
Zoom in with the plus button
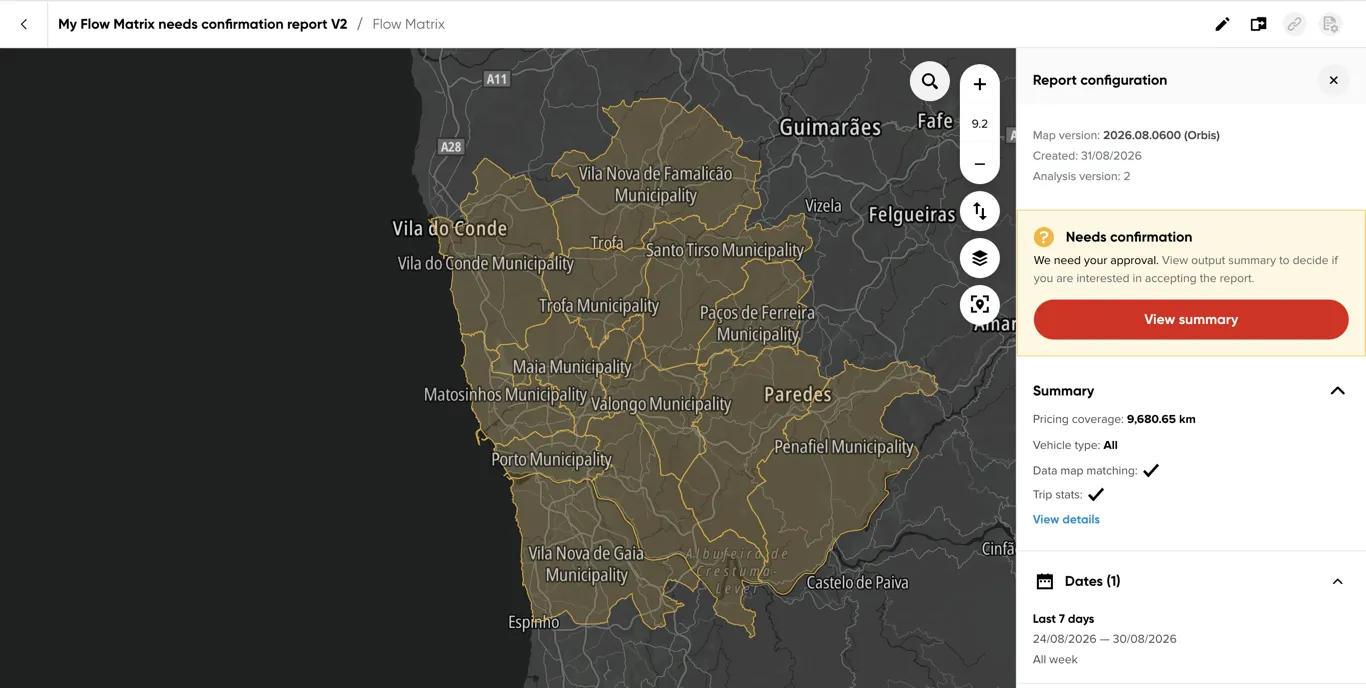tap(980, 85)
